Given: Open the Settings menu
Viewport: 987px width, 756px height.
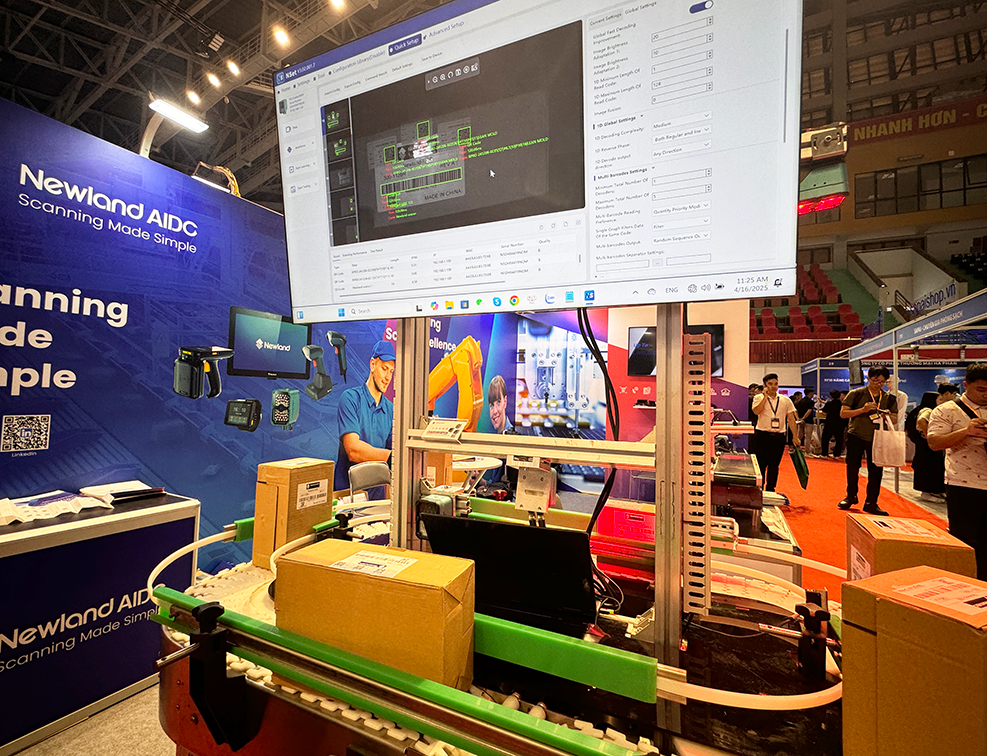Looking at the screenshot, I should (x=302, y=83).
